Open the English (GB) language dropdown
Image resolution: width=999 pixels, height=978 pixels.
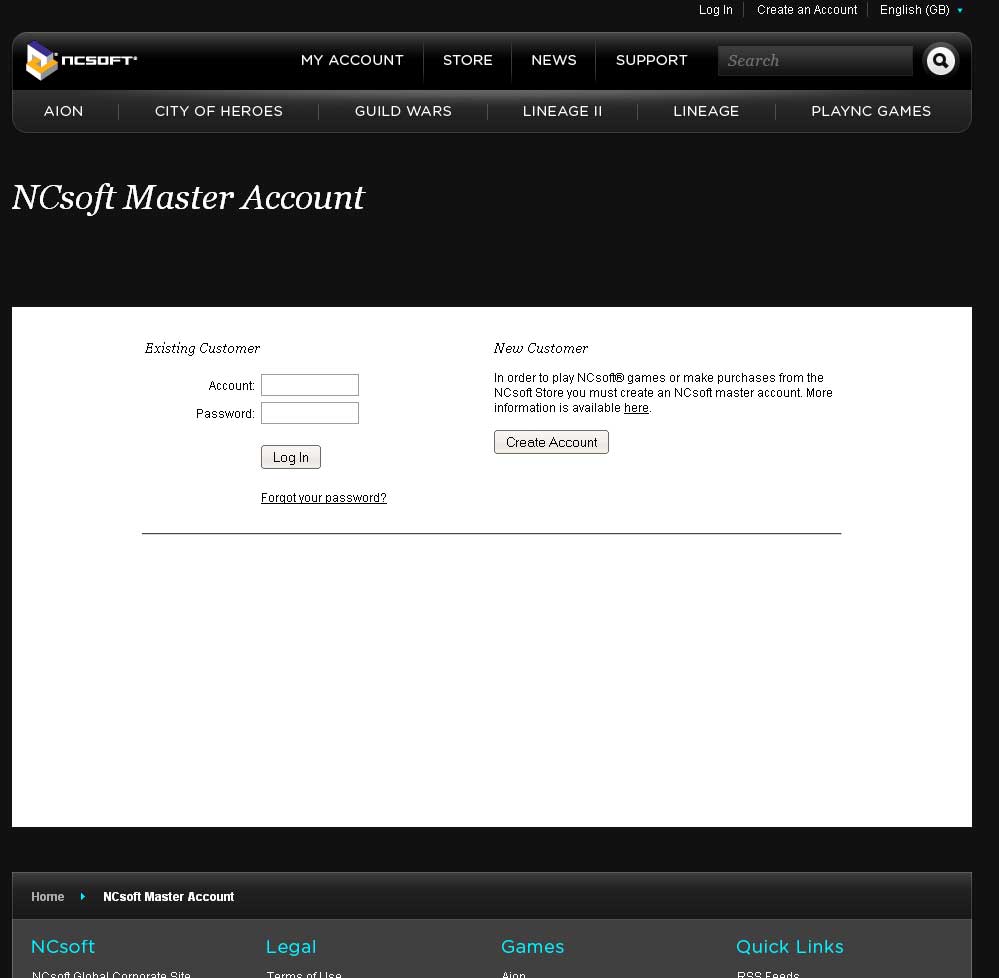(921, 10)
